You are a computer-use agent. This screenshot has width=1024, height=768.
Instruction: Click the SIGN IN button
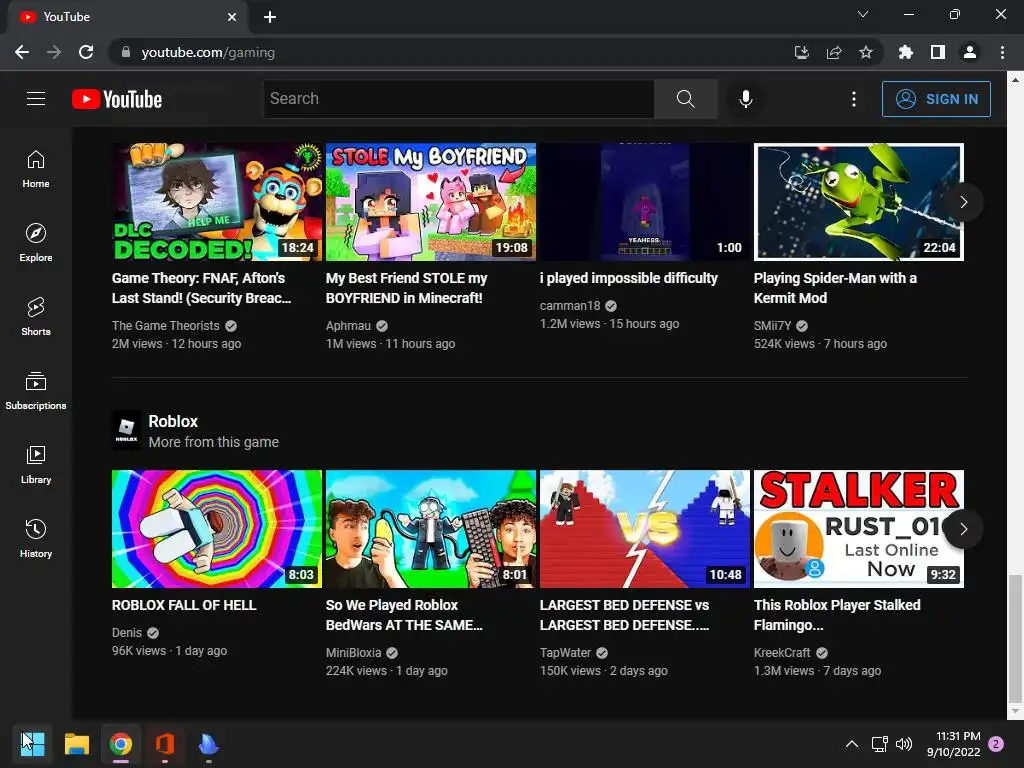click(x=936, y=99)
